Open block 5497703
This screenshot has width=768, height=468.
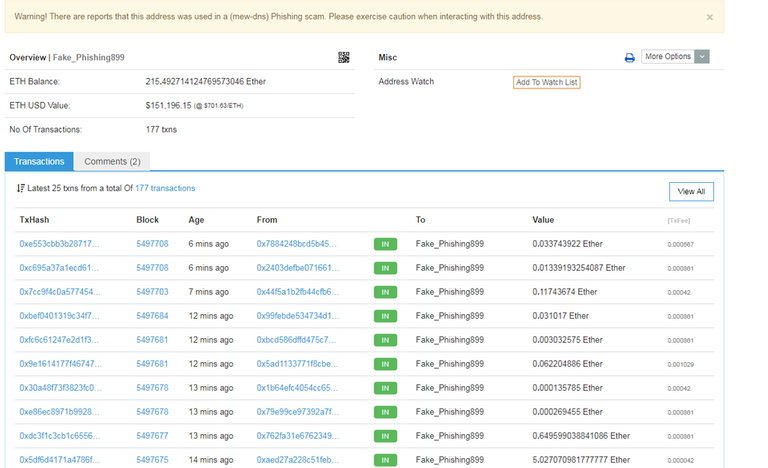tap(152, 292)
